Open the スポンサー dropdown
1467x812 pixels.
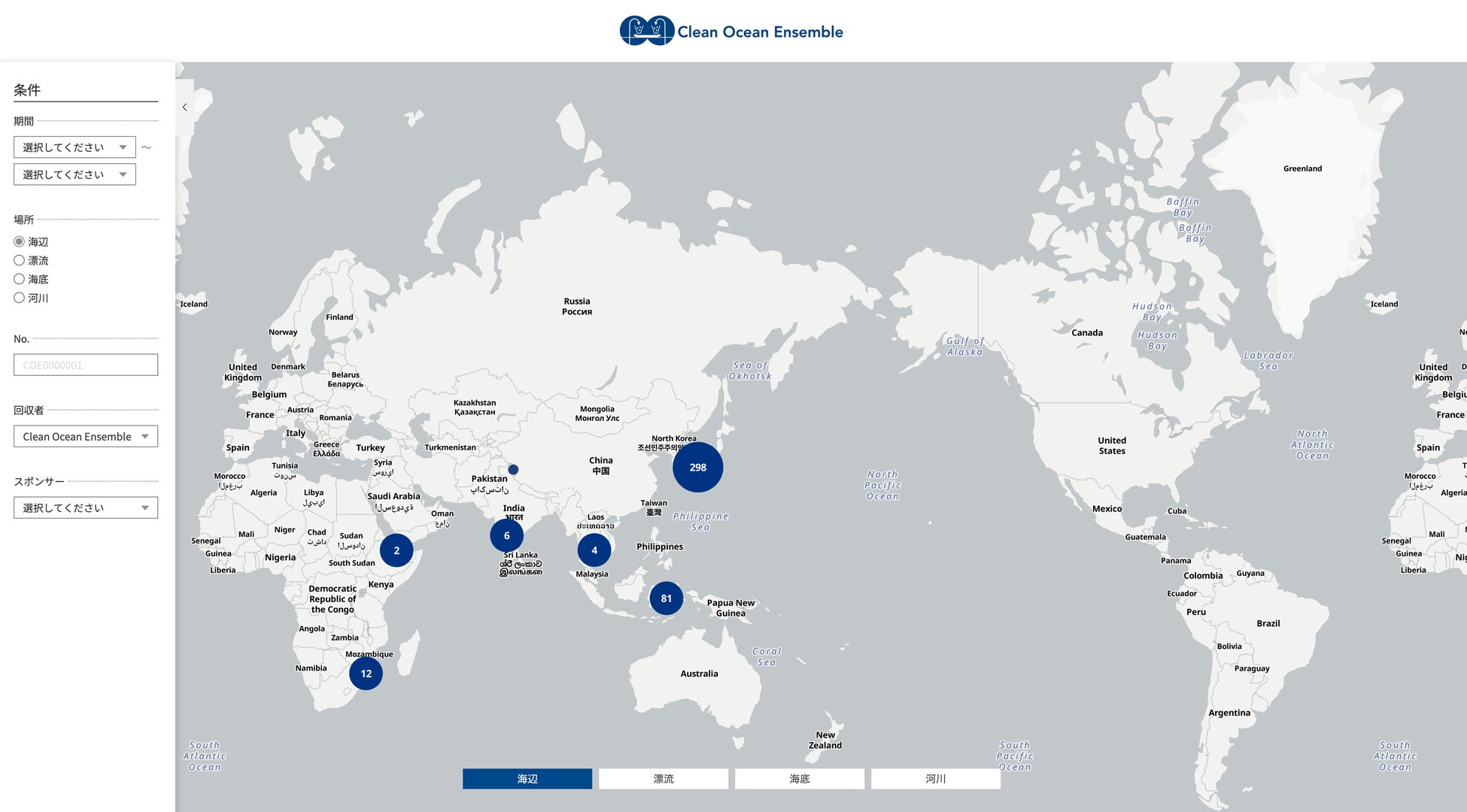86,507
